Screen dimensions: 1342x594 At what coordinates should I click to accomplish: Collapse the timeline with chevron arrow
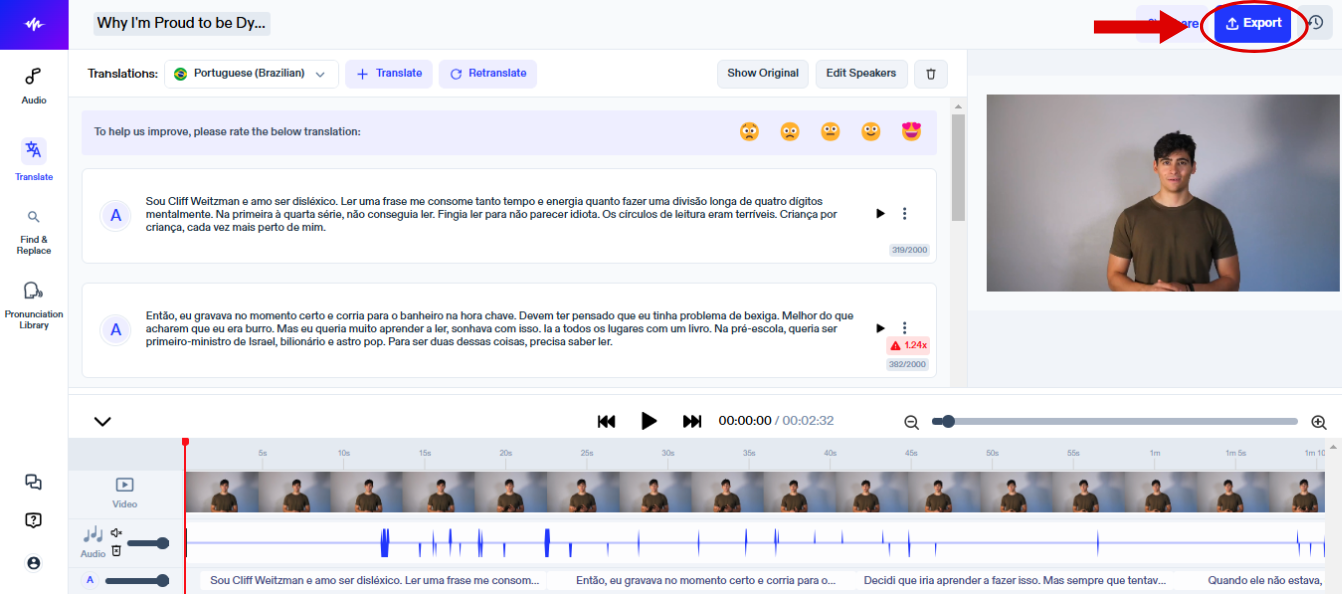102,421
